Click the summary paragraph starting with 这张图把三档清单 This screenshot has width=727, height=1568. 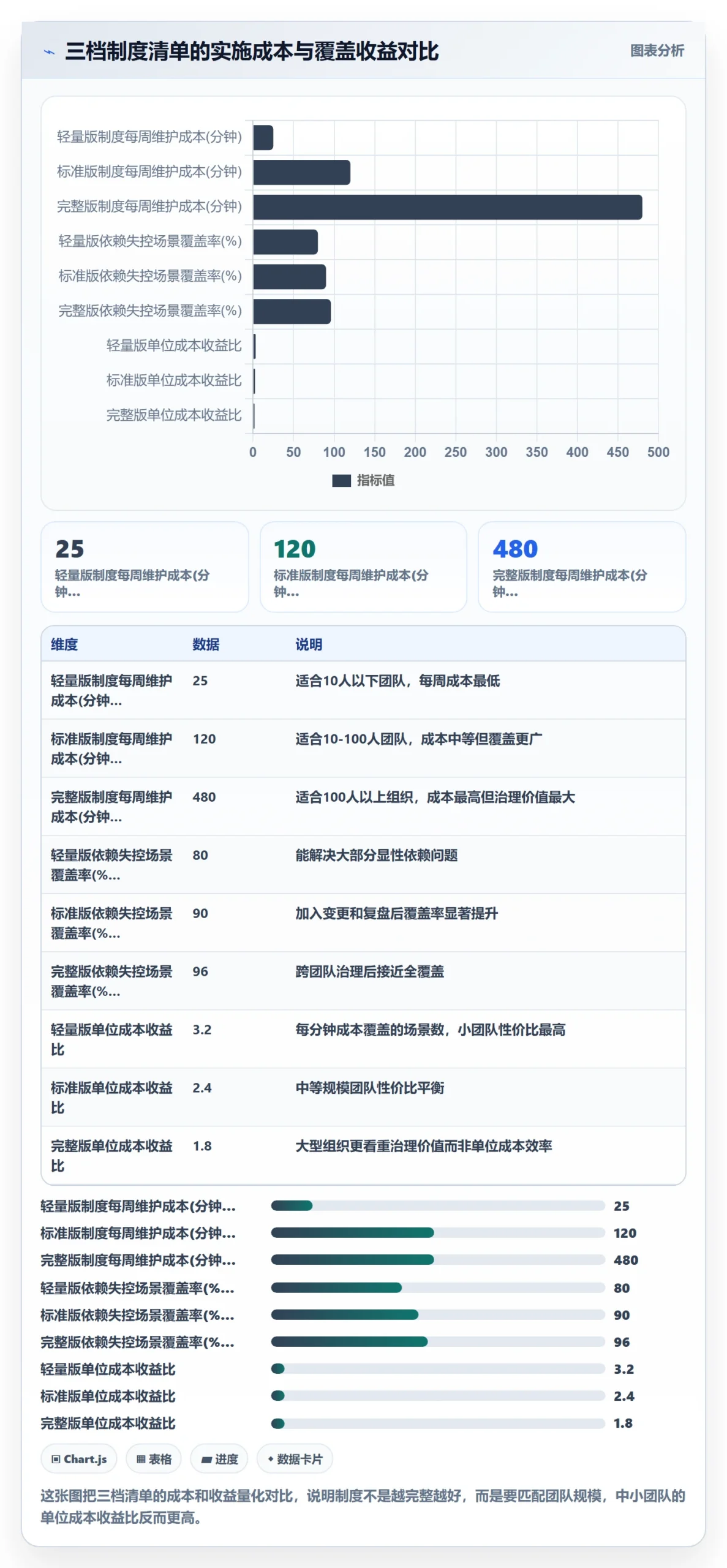click(363, 1506)
